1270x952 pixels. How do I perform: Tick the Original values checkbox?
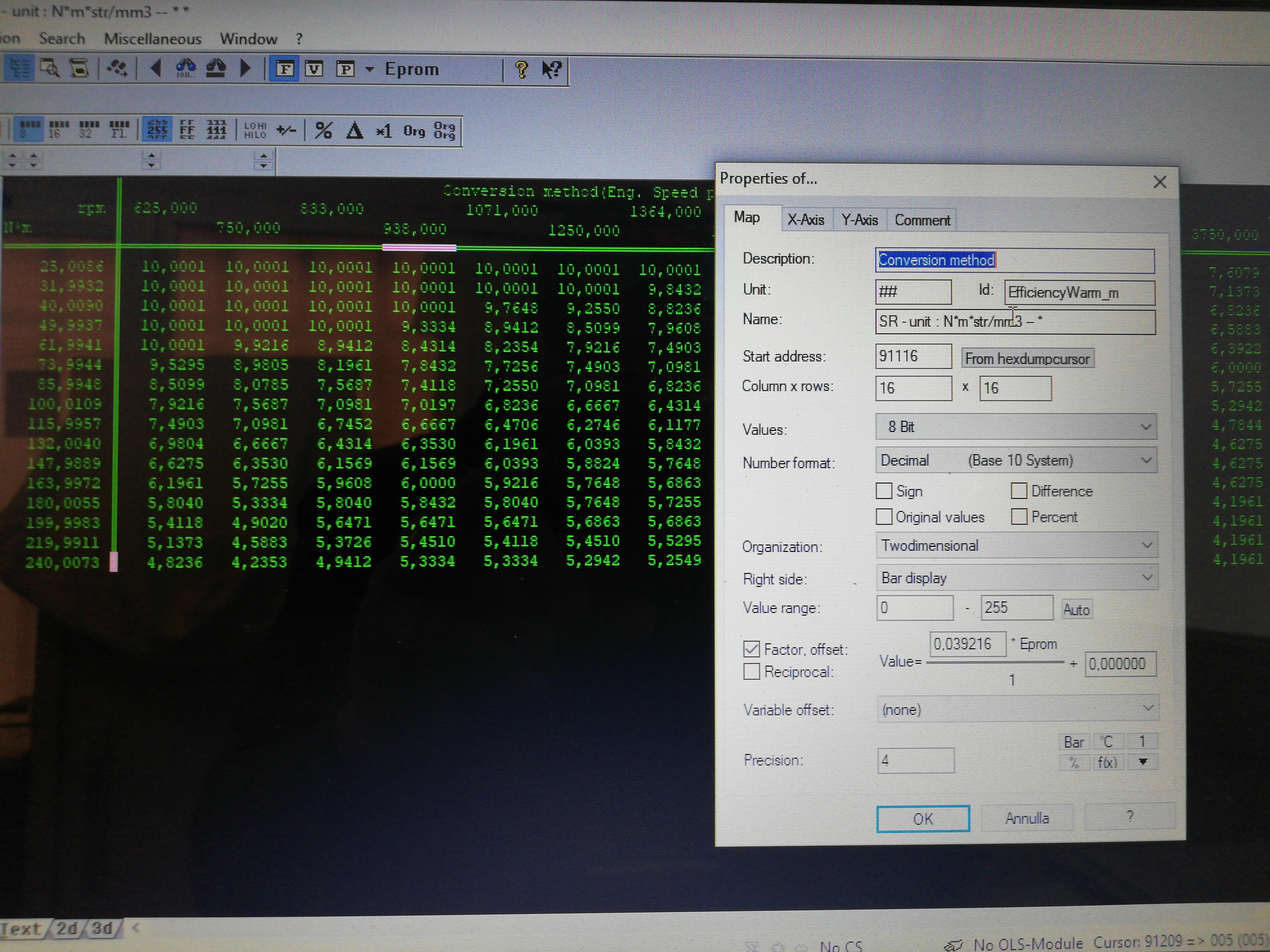click(x=884, y=517)
